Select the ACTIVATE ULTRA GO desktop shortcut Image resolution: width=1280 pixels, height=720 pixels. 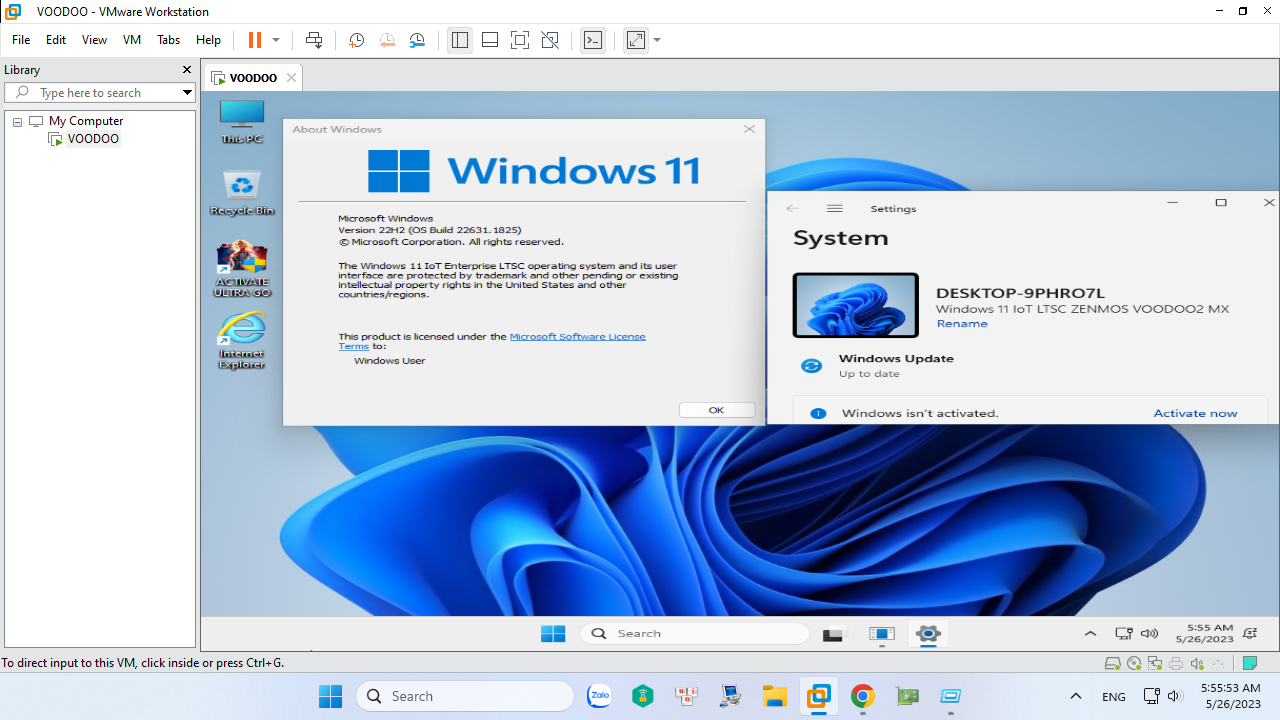point(242,268)
